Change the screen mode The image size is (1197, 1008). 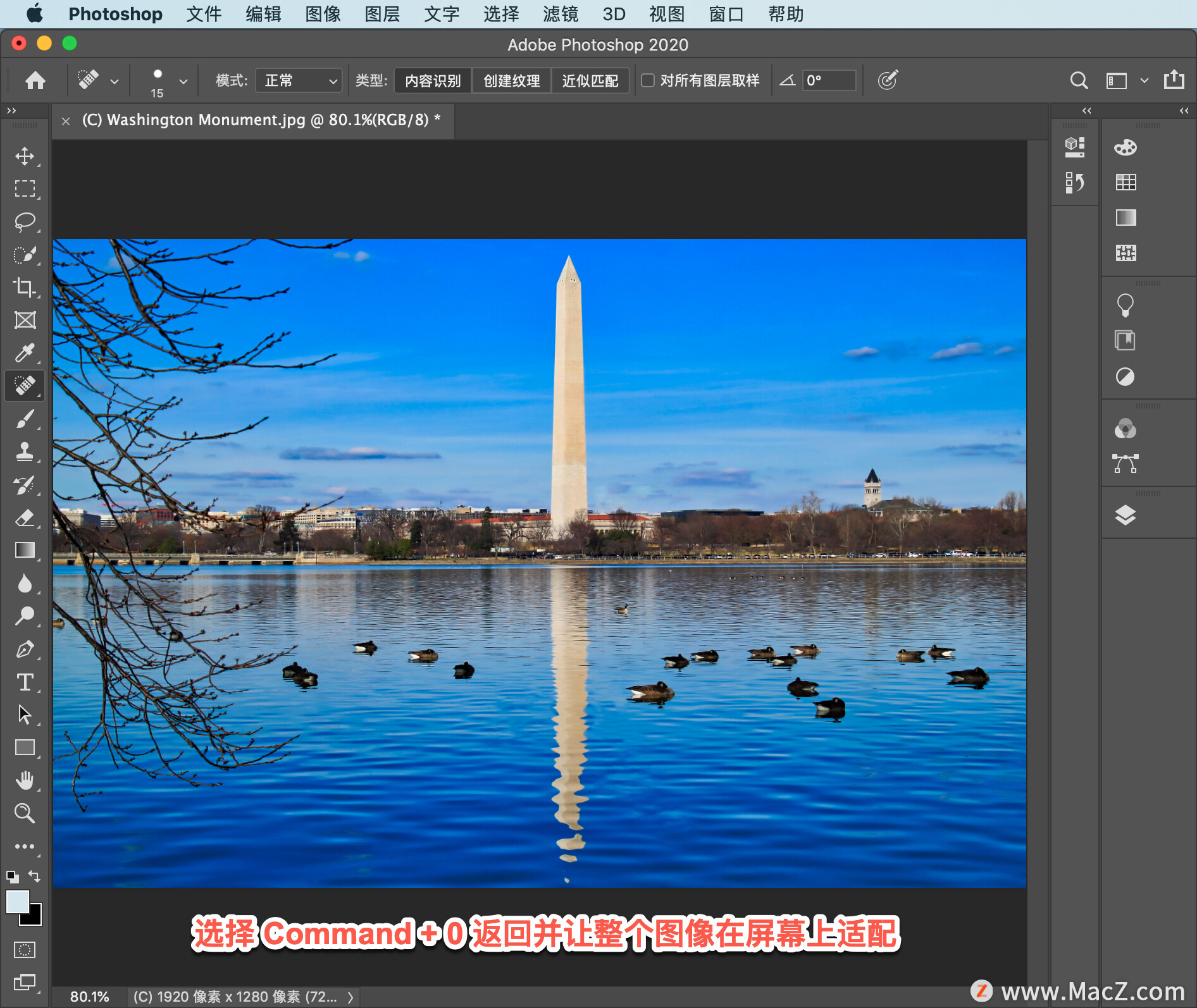click(x=25, y=982)
